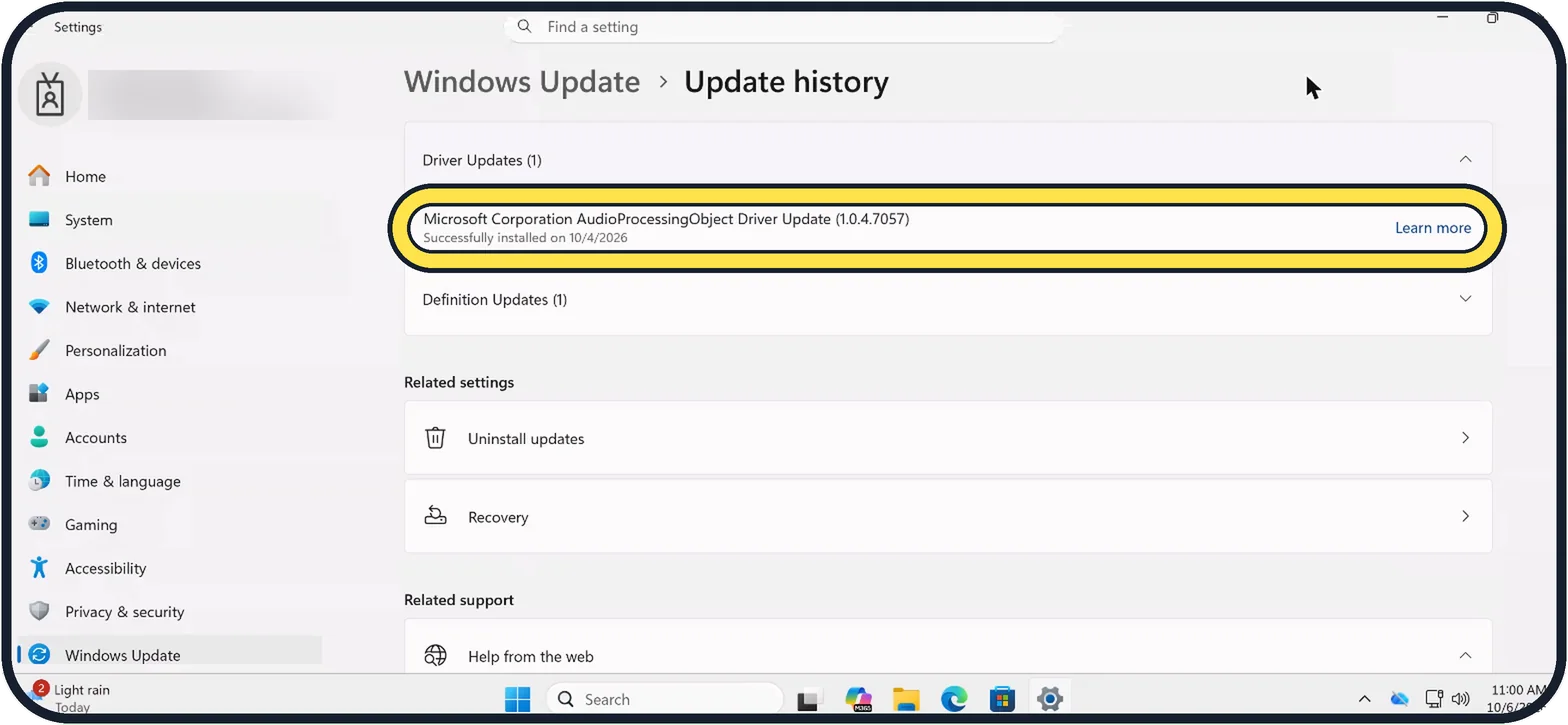This screenshot has width=1568, height=725.
Task: Go back to Windows Update breadcrumb
Action: [x=522, y=82]
